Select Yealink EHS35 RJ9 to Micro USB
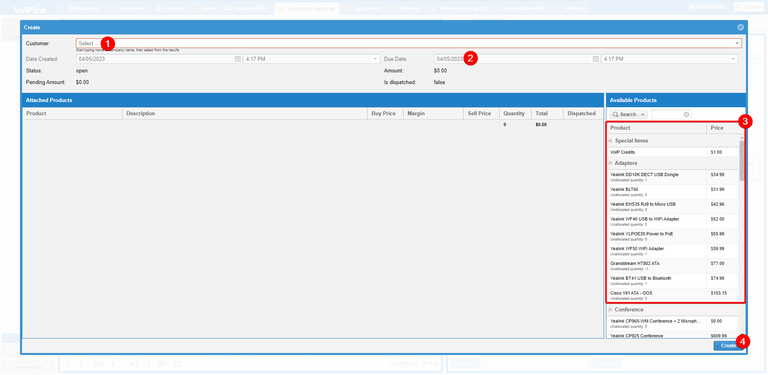Screen dimensions: 768x375 [673, 206]
